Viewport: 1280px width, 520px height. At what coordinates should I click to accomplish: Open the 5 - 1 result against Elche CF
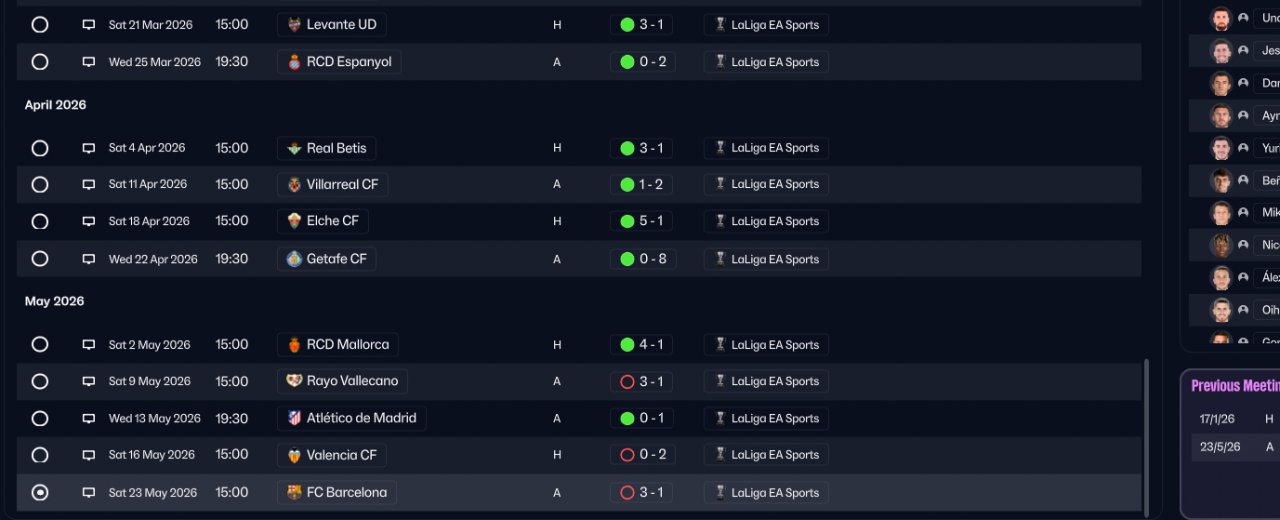(641, 221)
